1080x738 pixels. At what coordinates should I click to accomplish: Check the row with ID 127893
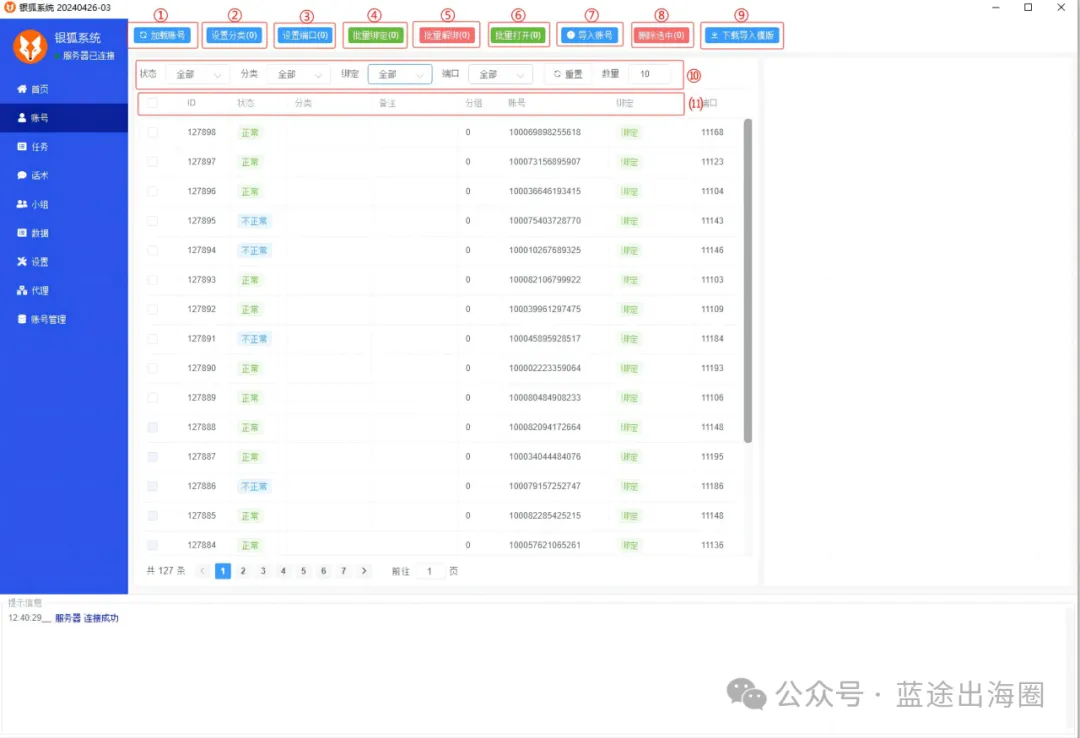152,280
